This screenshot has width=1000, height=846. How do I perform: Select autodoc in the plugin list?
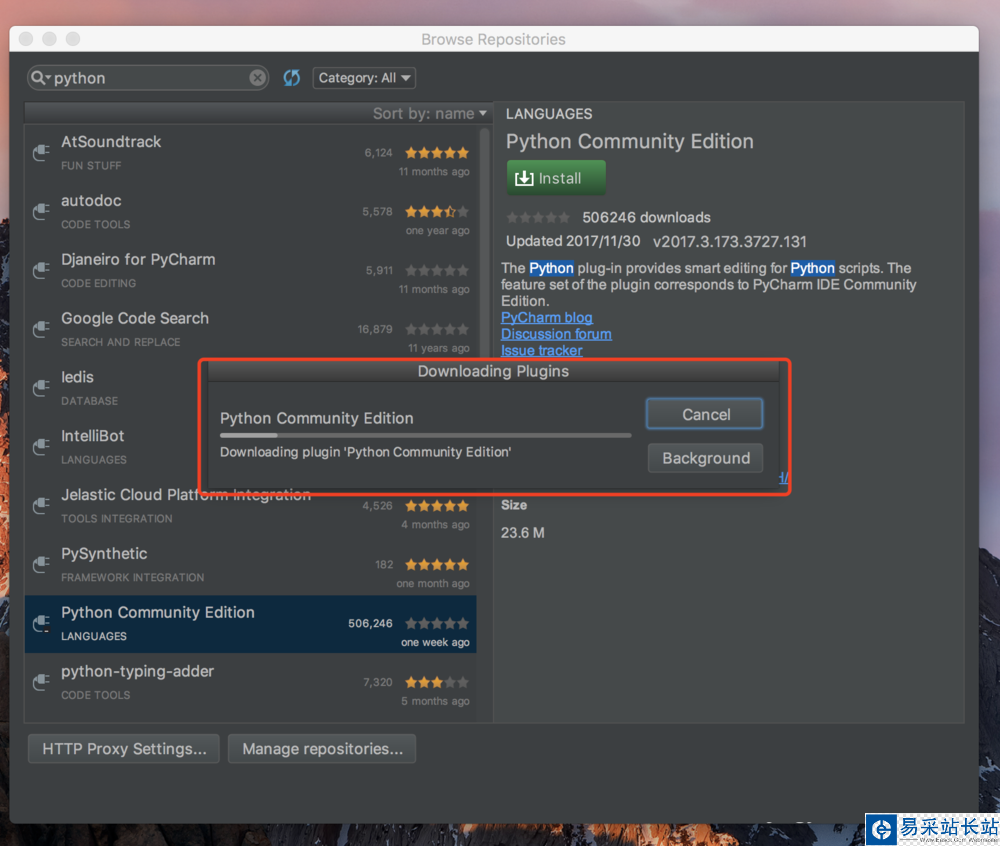251,212
